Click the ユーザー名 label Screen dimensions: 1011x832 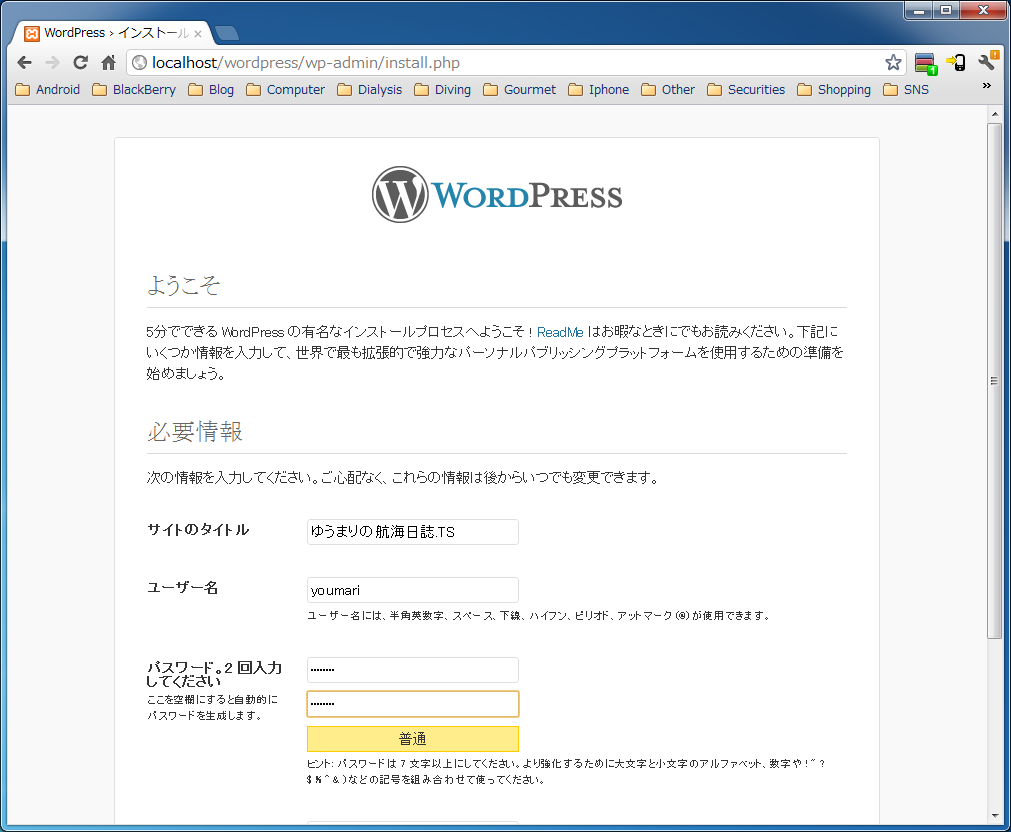[182, 588]
